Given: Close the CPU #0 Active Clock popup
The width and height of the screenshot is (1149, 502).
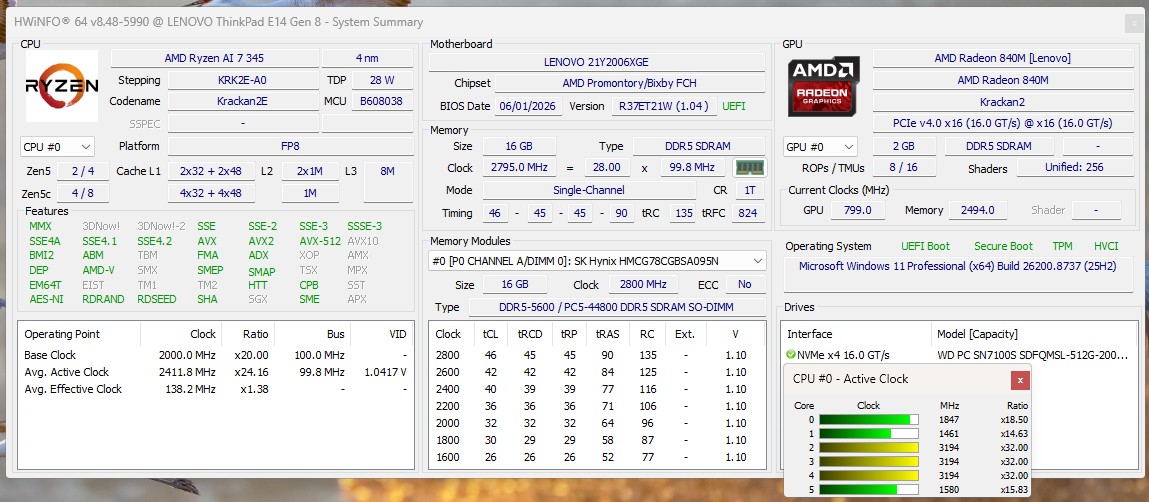Looking at the screenshot, I should (1019, 380).
